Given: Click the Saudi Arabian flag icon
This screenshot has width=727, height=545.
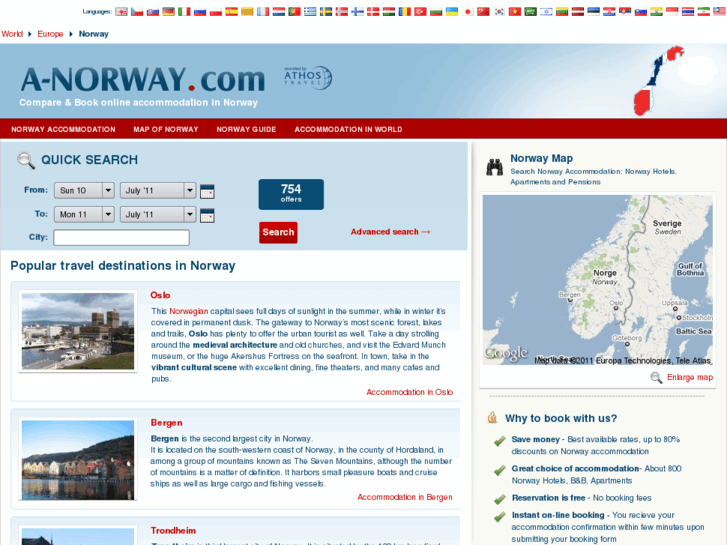Looking at the screenshot, I should (x=530, y=12).
